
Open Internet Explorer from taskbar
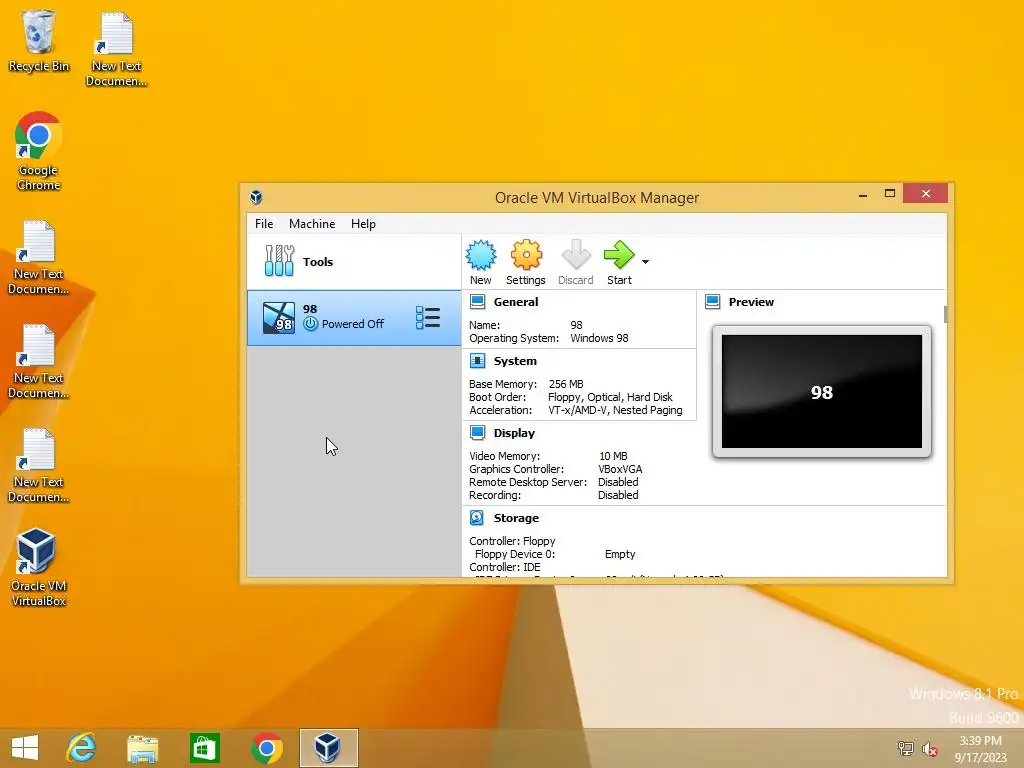click(82, 748)
